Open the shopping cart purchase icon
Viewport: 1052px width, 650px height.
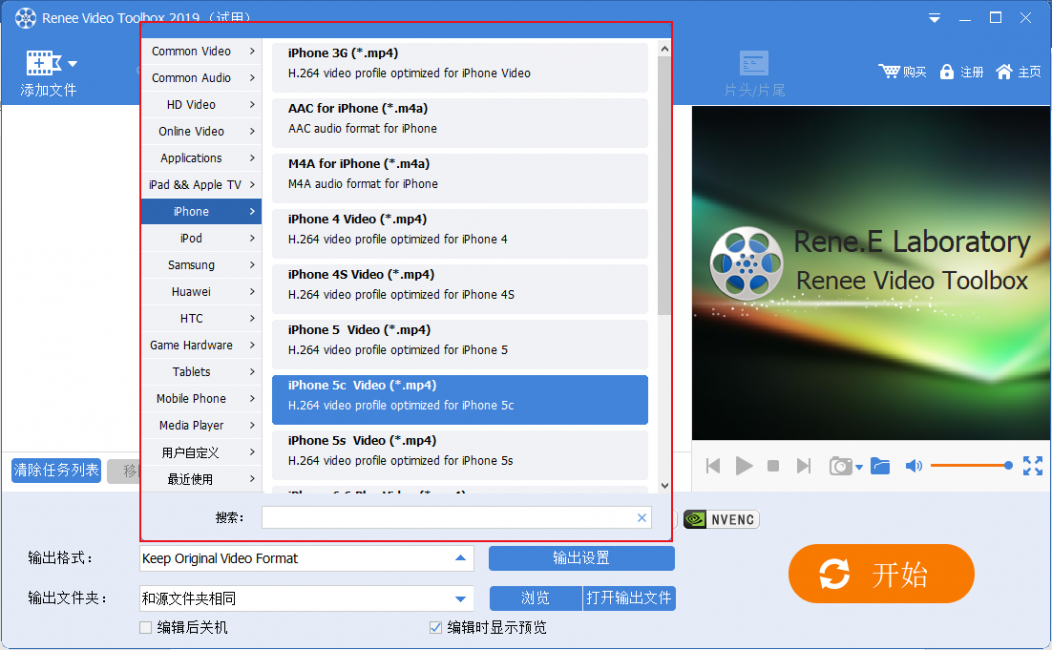coord(889,71)
